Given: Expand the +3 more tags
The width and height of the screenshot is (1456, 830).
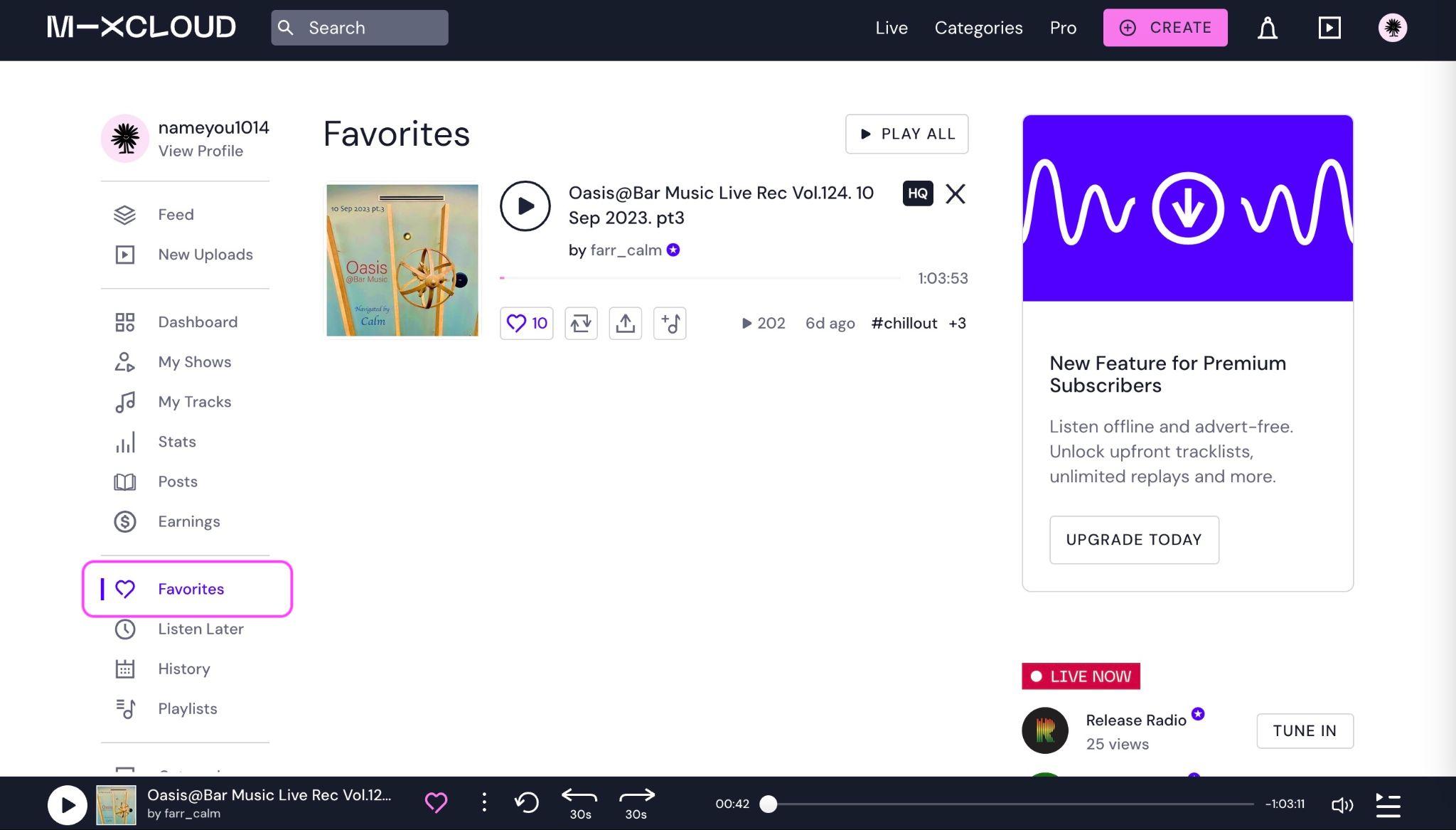Looking at the screenshot, I should click(957, 324).
